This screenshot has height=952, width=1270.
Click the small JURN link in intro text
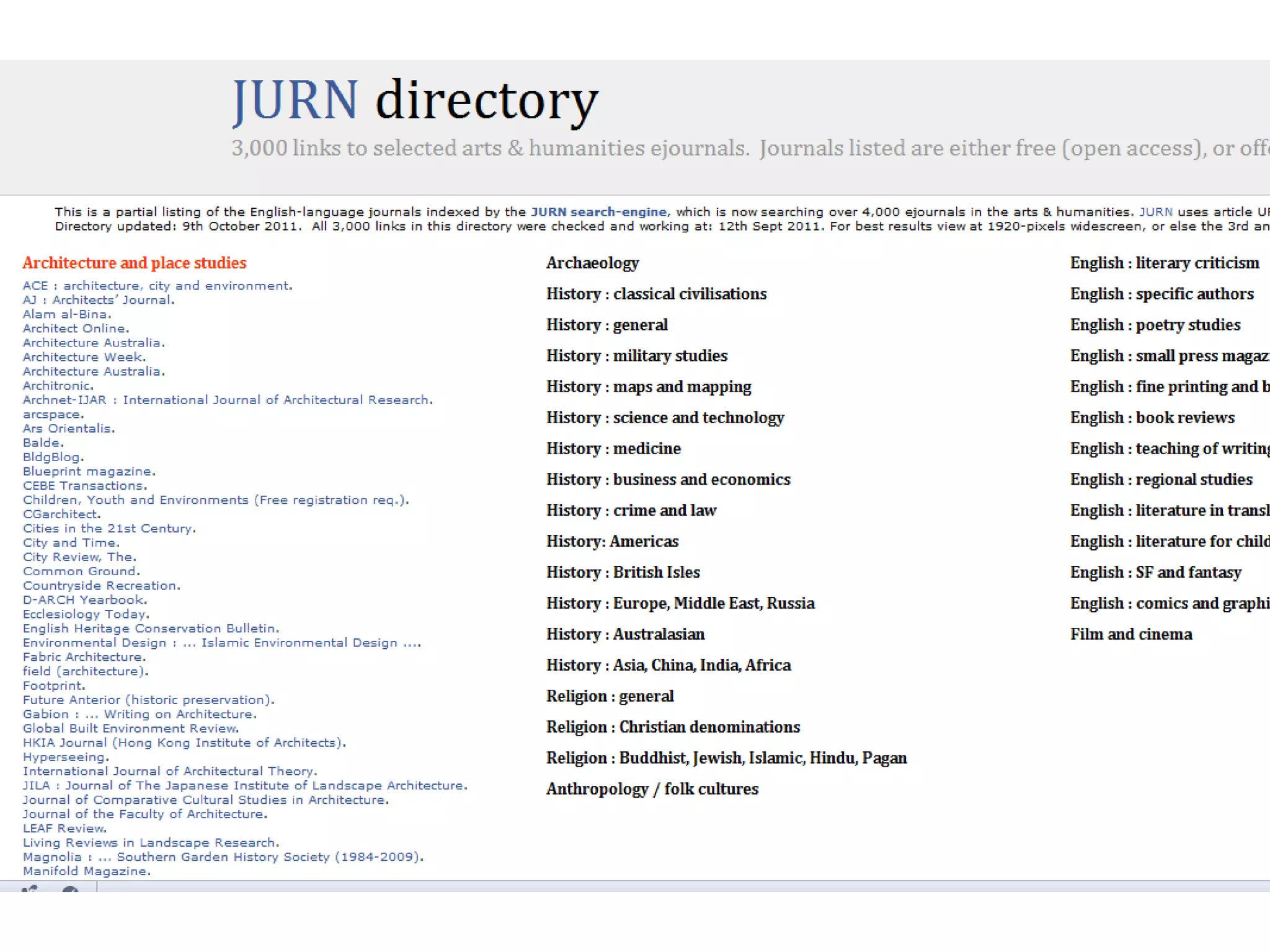click(1155, 212)
